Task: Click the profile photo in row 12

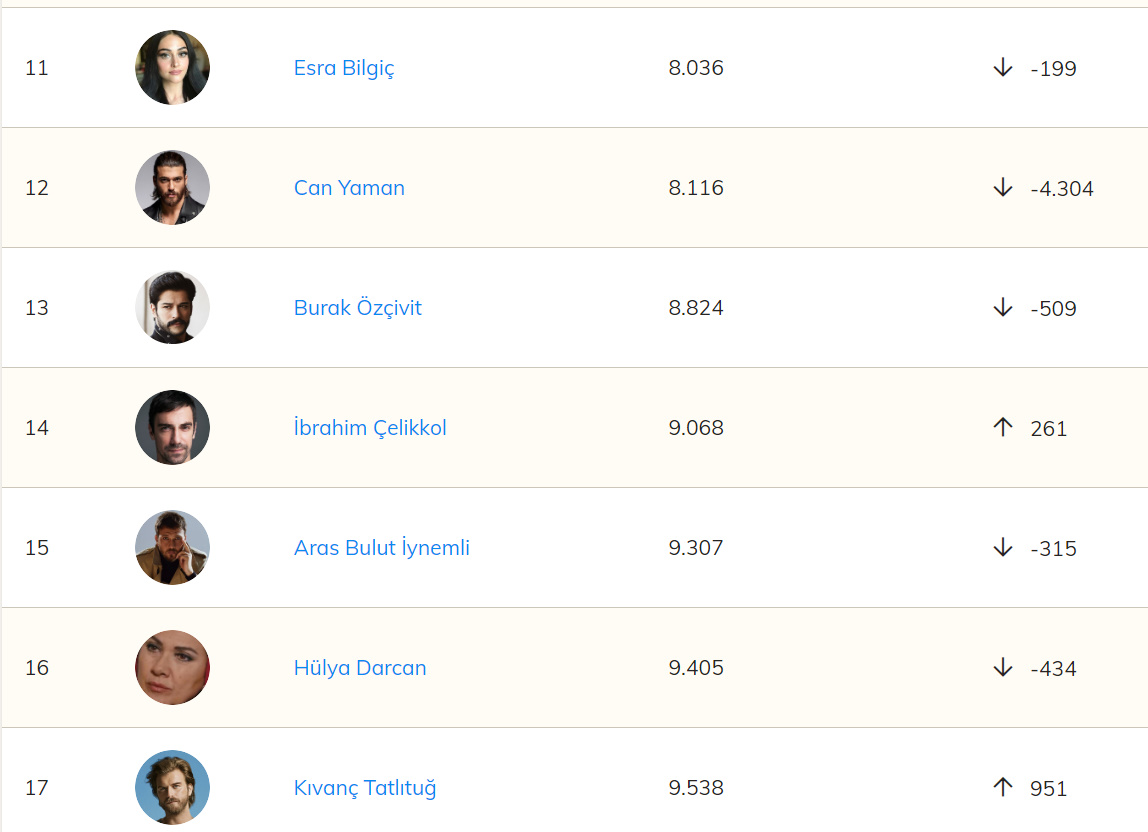Action: coord(172,188)
